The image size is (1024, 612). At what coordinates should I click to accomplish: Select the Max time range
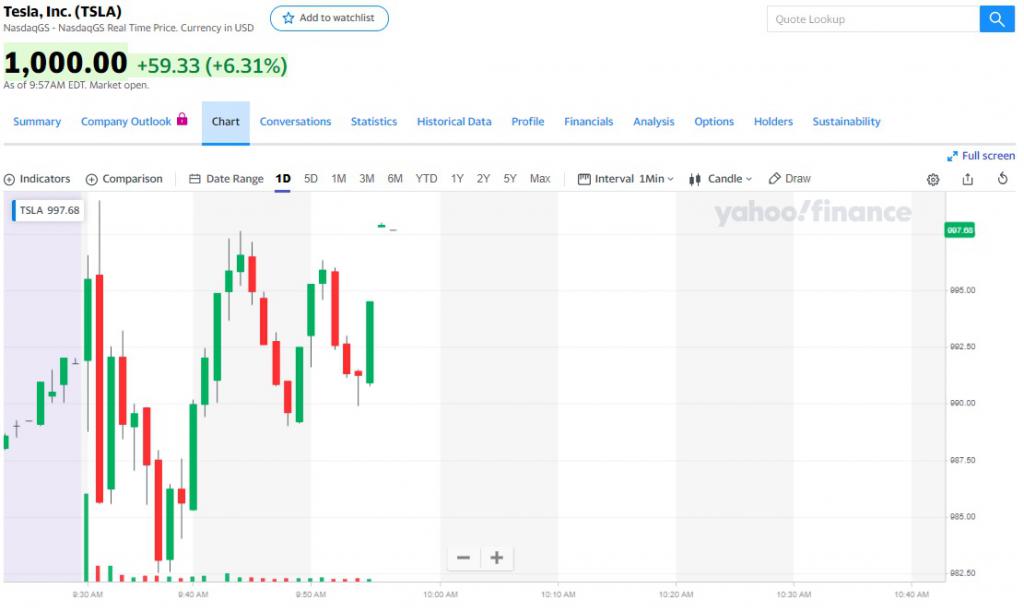[x=540, y=179]
